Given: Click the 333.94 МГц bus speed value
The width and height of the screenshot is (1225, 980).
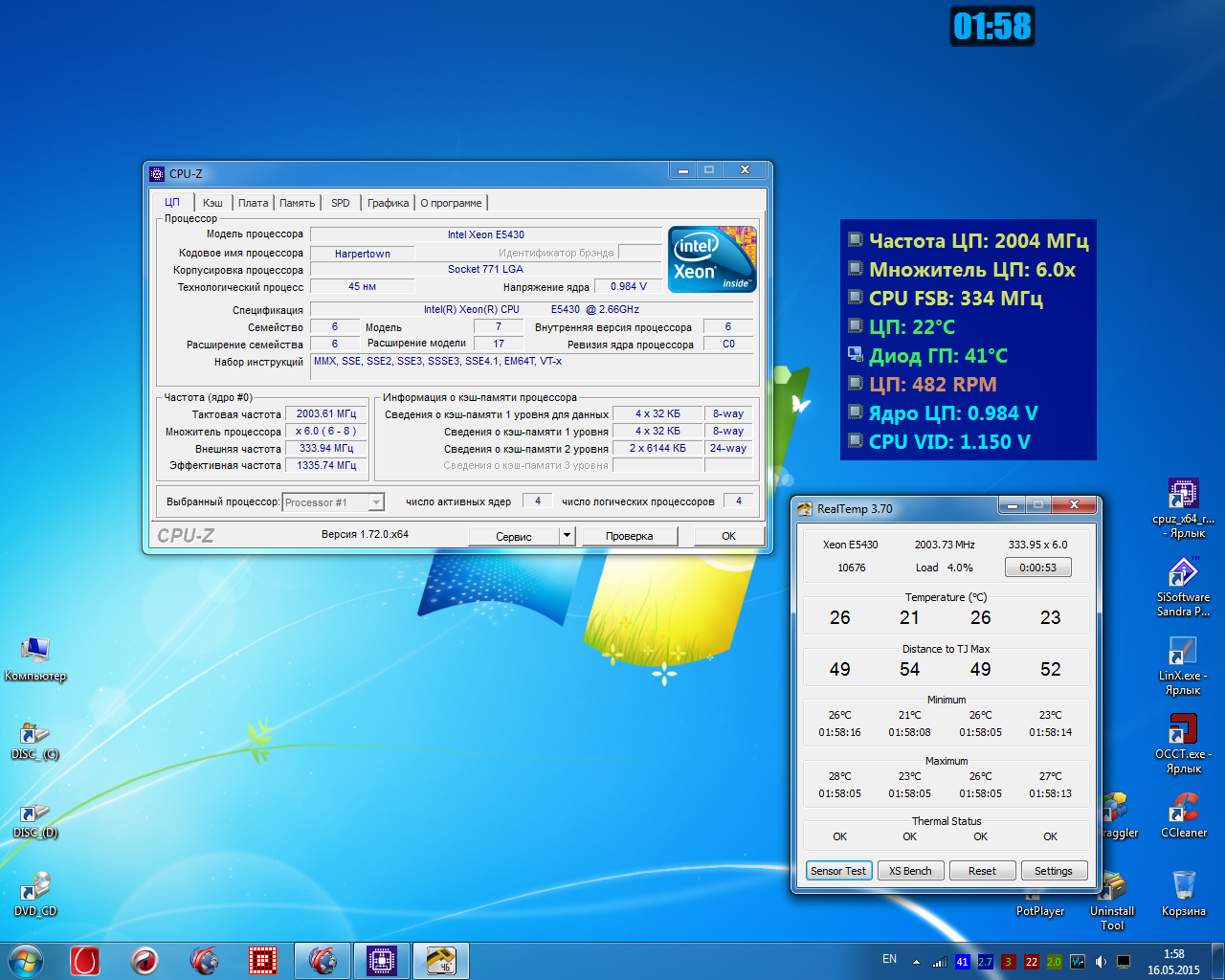Looking at the screenshot, I should pyautogui.click(x=326, y=448).
